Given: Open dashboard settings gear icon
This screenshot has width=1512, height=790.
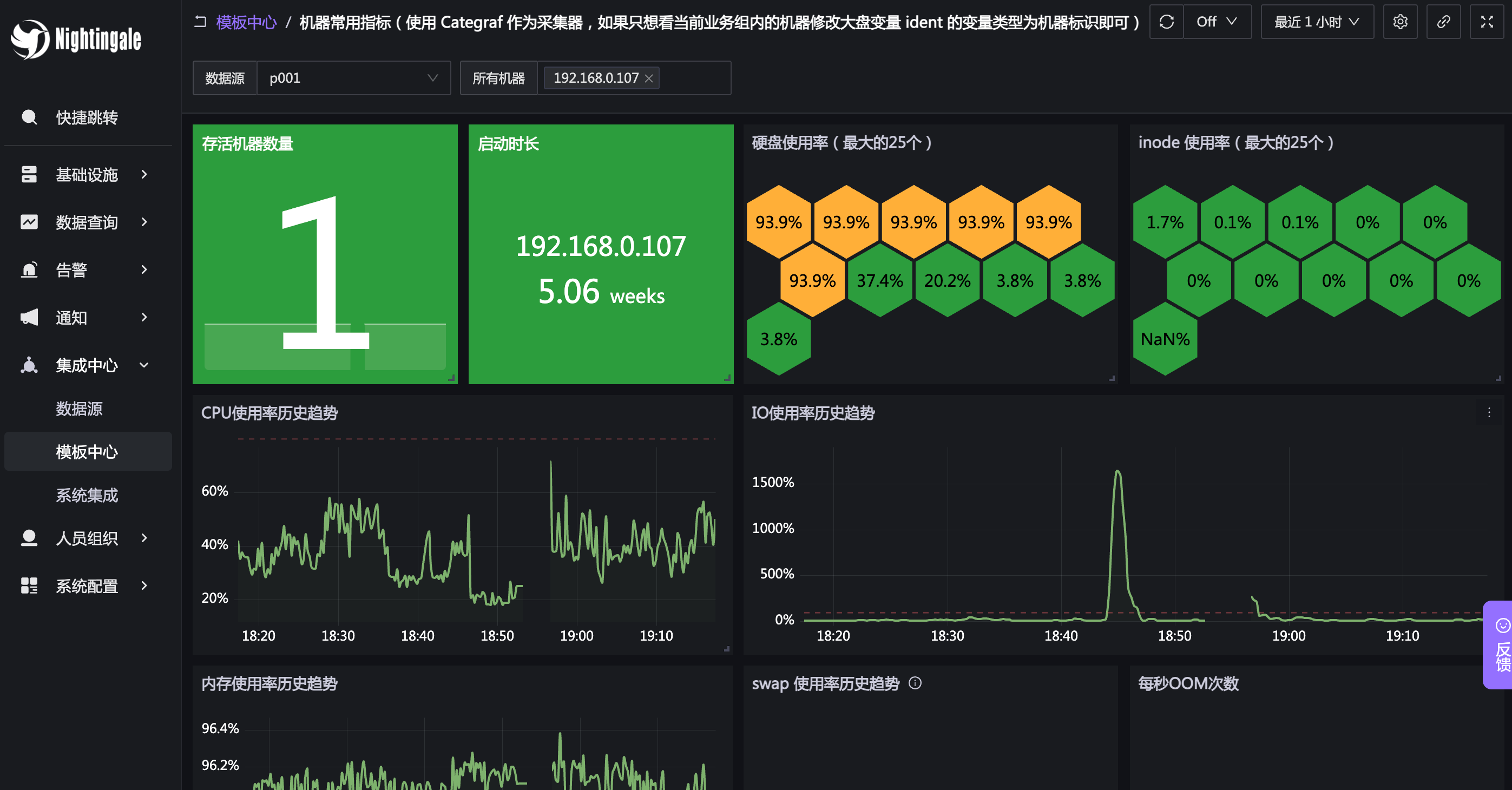Looking at the screenshot, I should click(1400, 22).
